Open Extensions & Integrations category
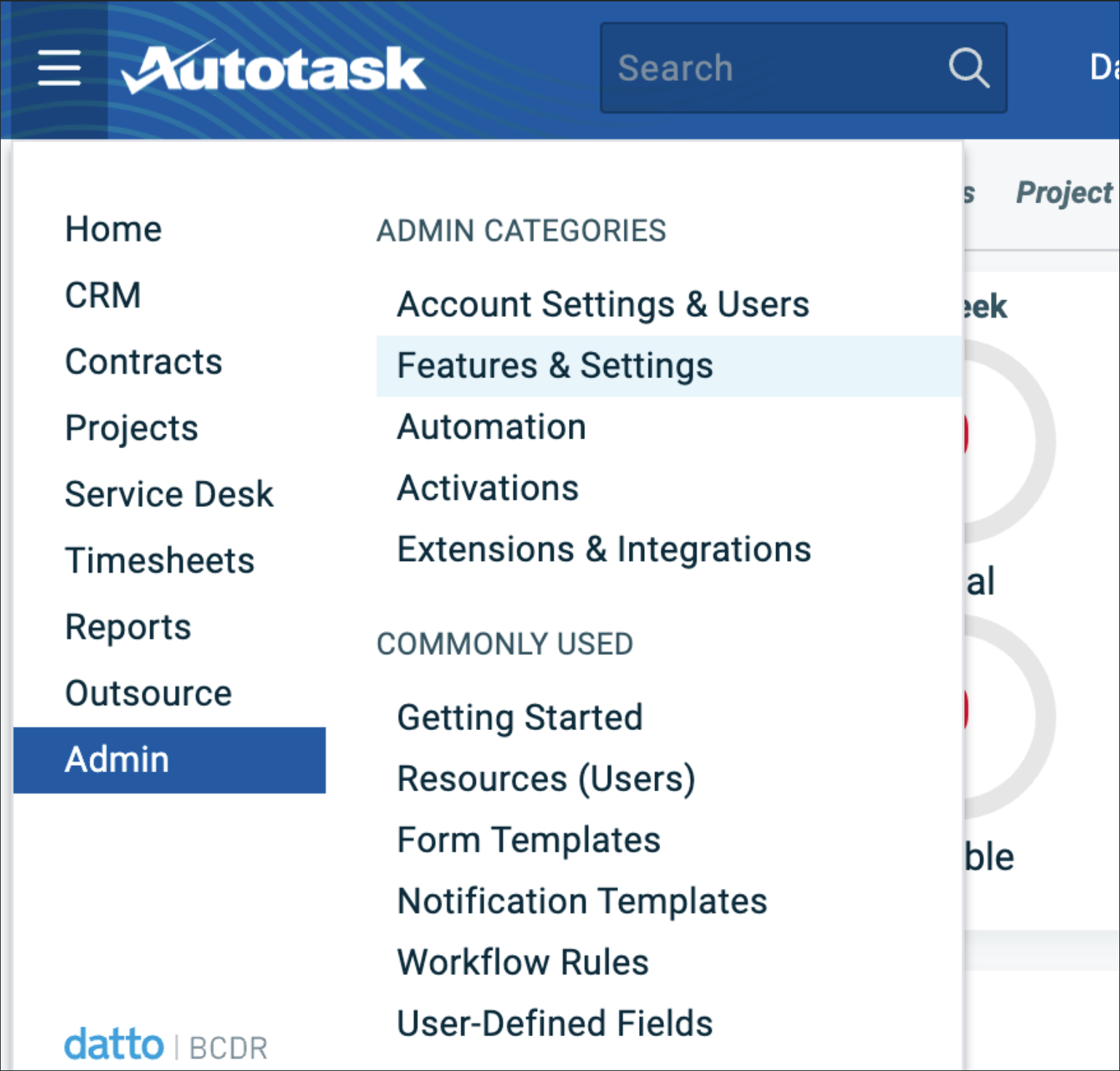This screenshot has height=1071, width=1120. coord(604,549)
